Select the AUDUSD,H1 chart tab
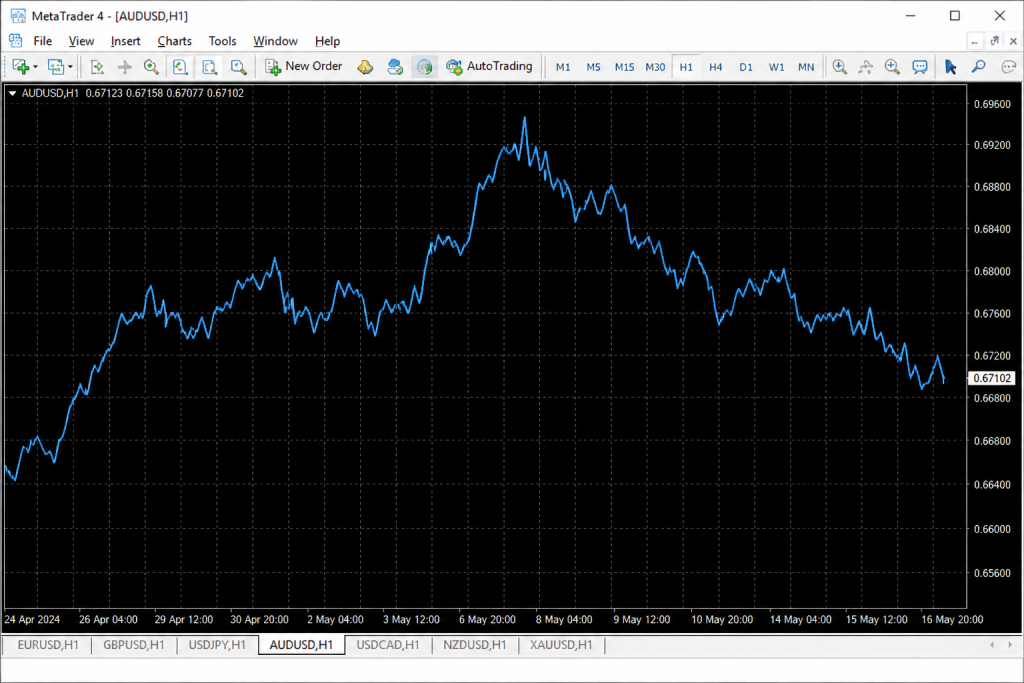1024x683 pixels. tap(301, 644)
